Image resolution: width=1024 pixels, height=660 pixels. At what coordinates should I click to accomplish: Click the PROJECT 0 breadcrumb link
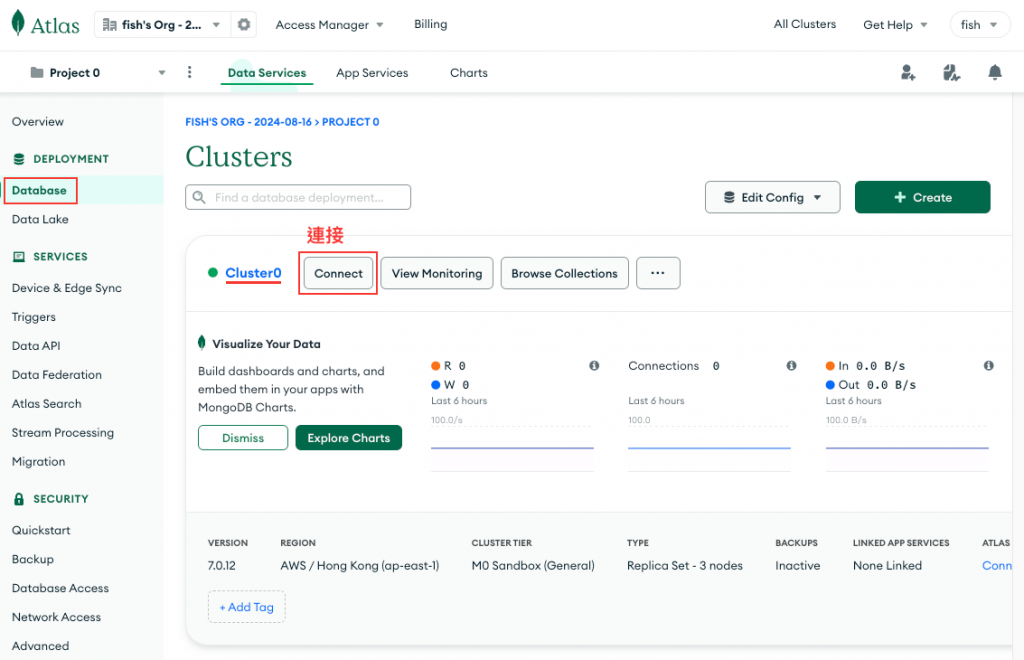[x=351, y=122]
